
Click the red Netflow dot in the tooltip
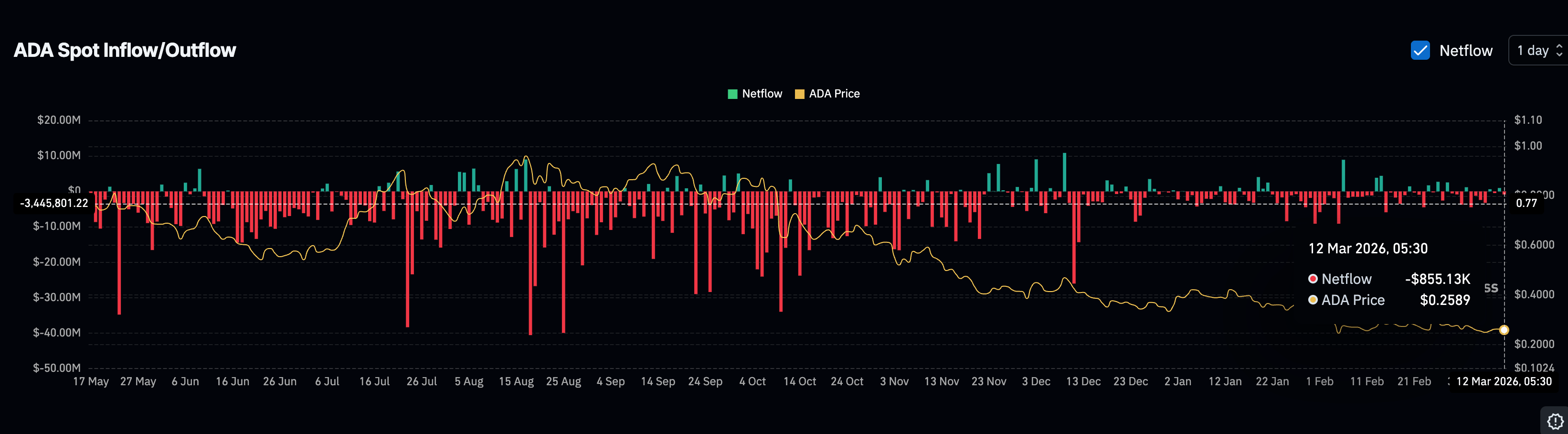tap(1313, 279)
